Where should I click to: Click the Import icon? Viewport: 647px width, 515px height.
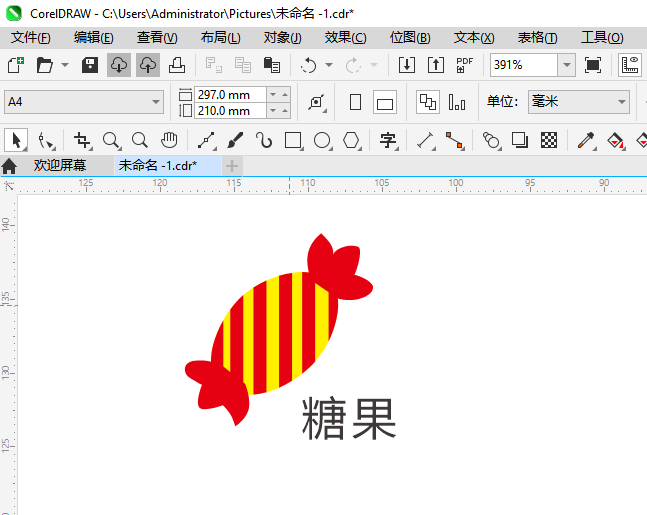(406, 65)
